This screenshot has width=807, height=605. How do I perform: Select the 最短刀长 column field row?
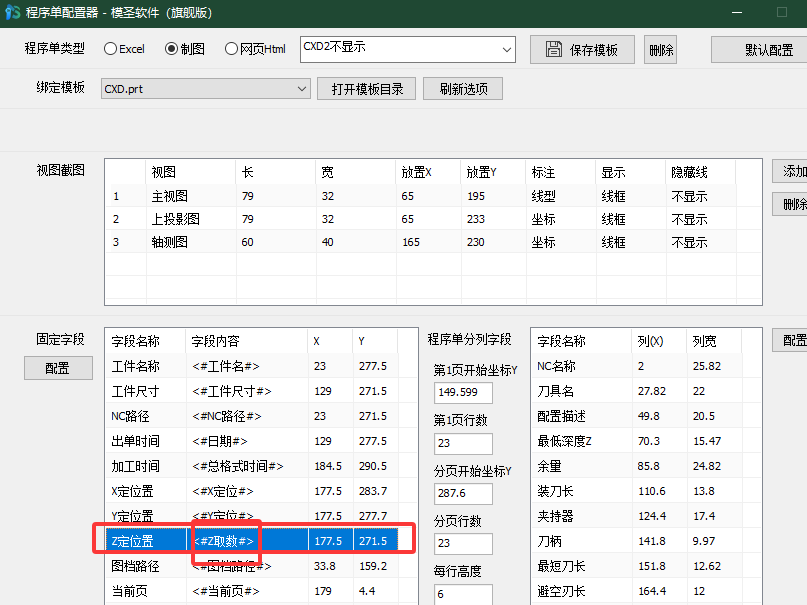(645, 566)
